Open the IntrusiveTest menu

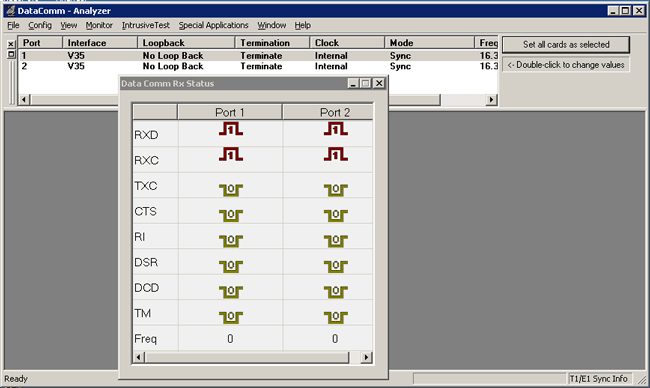coord(146,25)
